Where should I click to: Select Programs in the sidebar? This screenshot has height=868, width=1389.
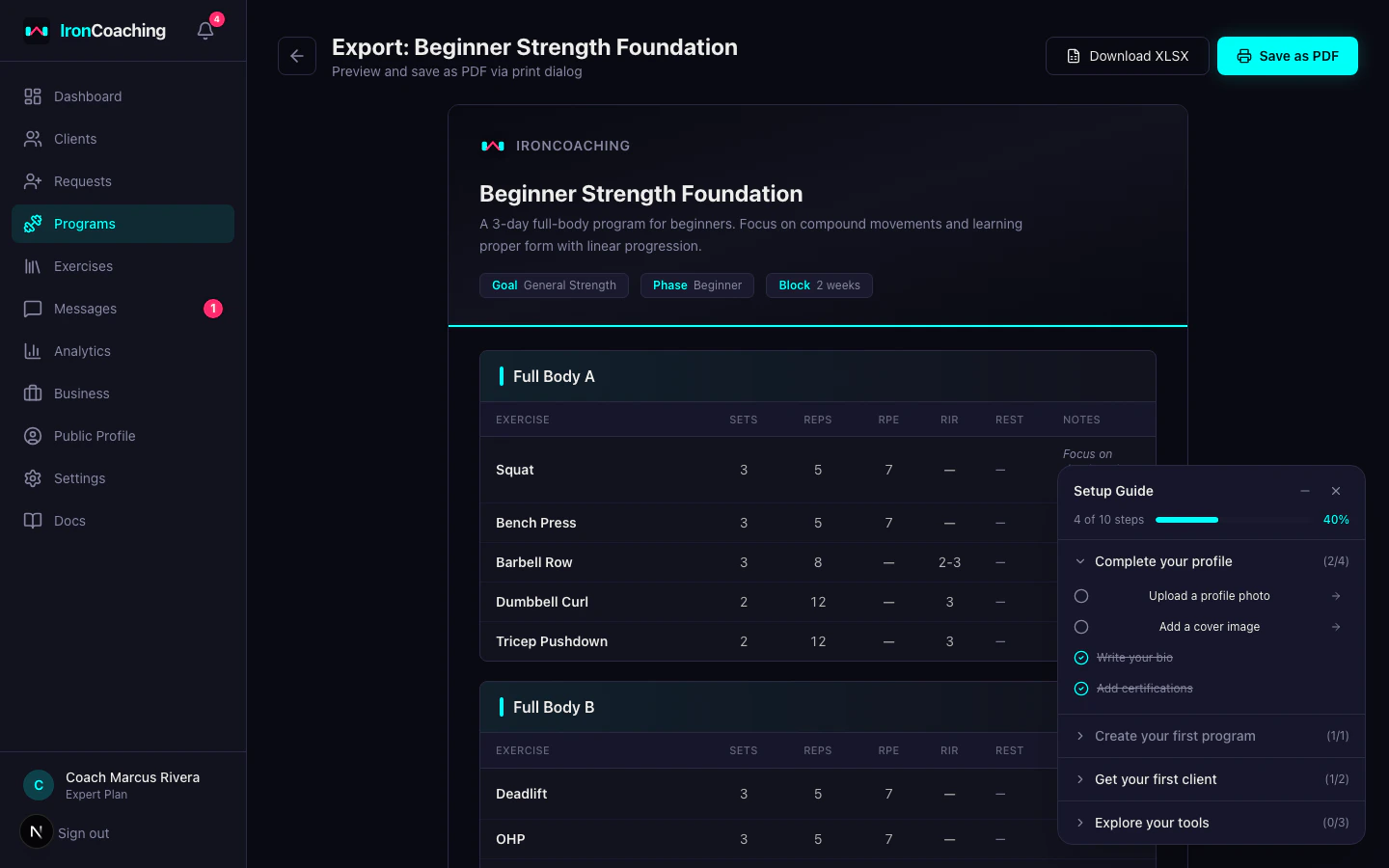[x=123, y=224]
